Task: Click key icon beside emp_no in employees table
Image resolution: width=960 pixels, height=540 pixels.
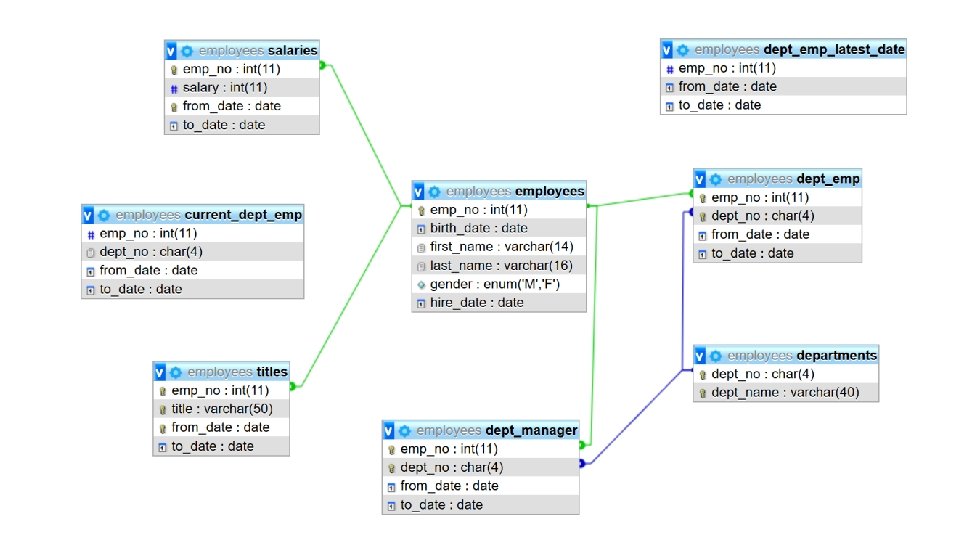Action: point(421,211)
